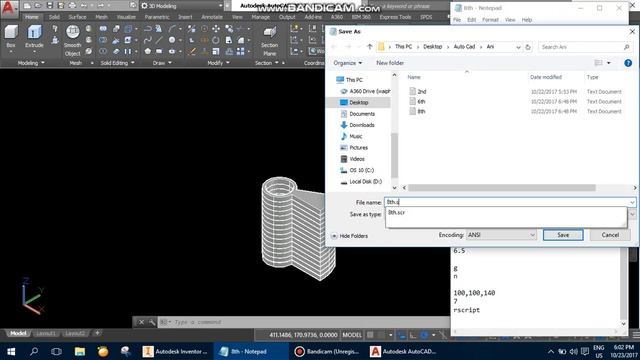Close the command line with X icon
This screenshot has width=640, height=360.
[x=141, y=322]
